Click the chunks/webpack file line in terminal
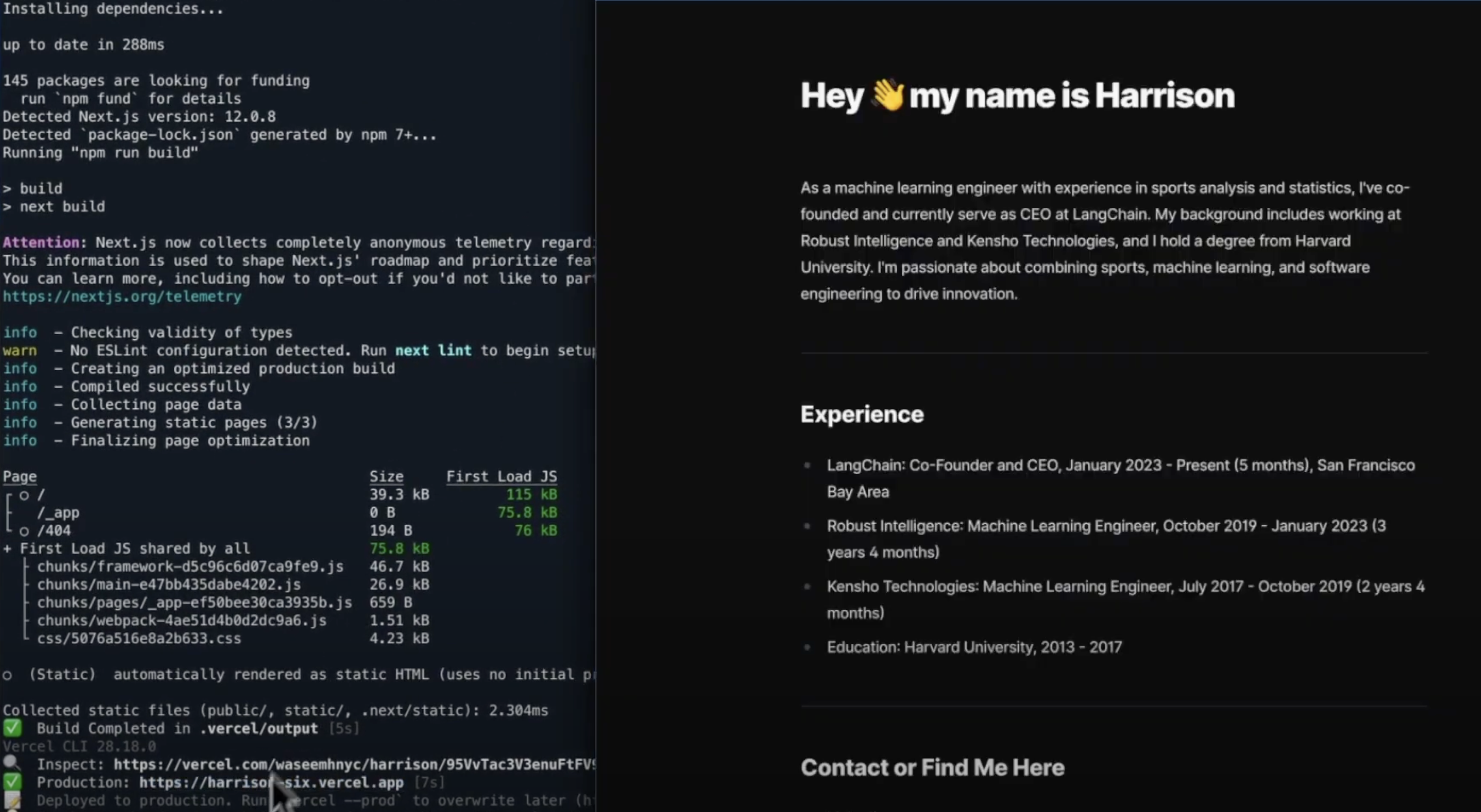 [182, 621]
